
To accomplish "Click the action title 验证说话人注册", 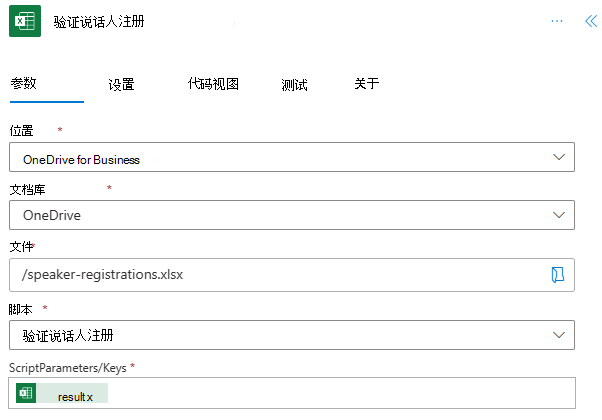I will click(x=99, y=22).
